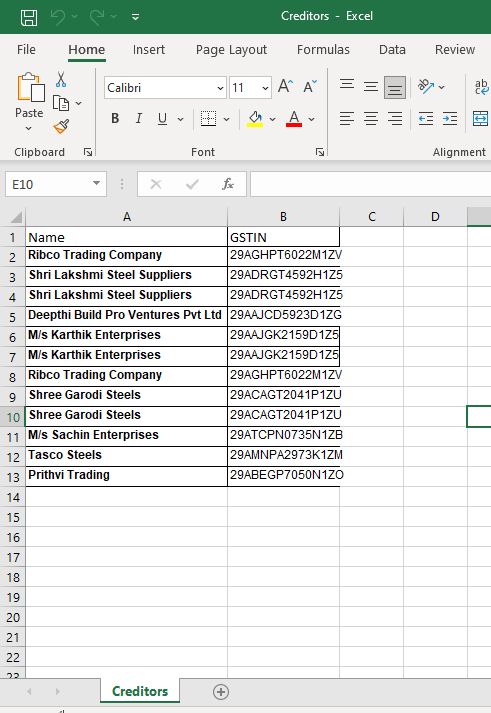Click the Paste clipboard icon
491x713 pixels.
coord(30,87)
